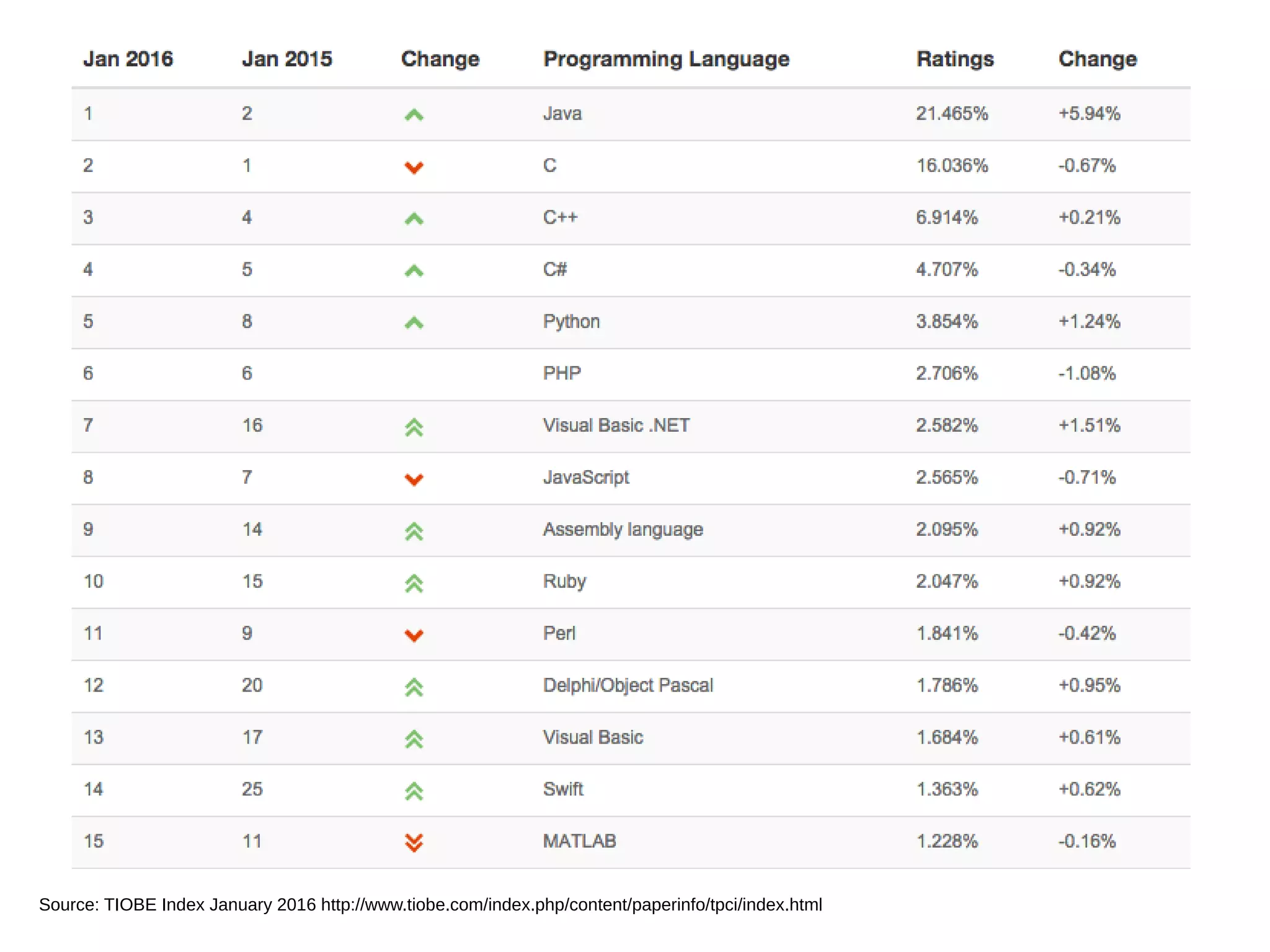The width and height of the screenshot is (1270, 952).
Task: Click the 2.582% rating value
Action: (x=947, y=425)
